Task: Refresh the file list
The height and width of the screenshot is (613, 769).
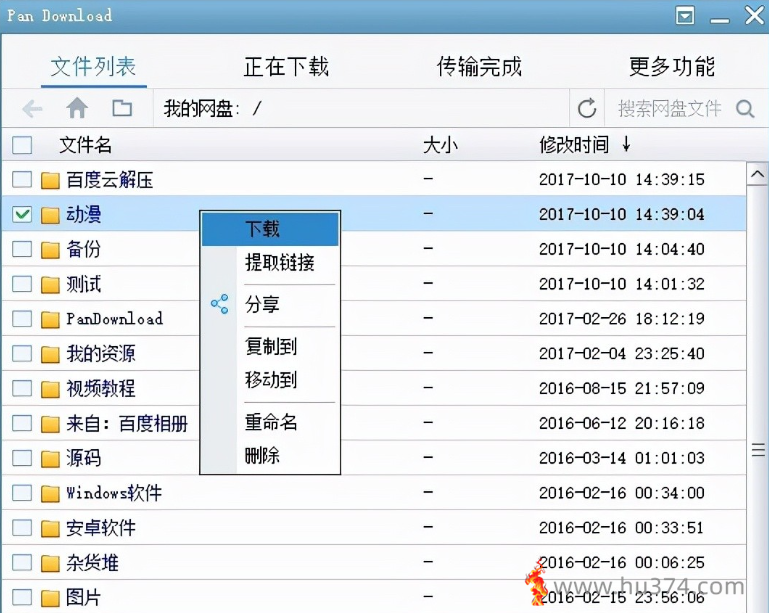Action: [587, 108]
